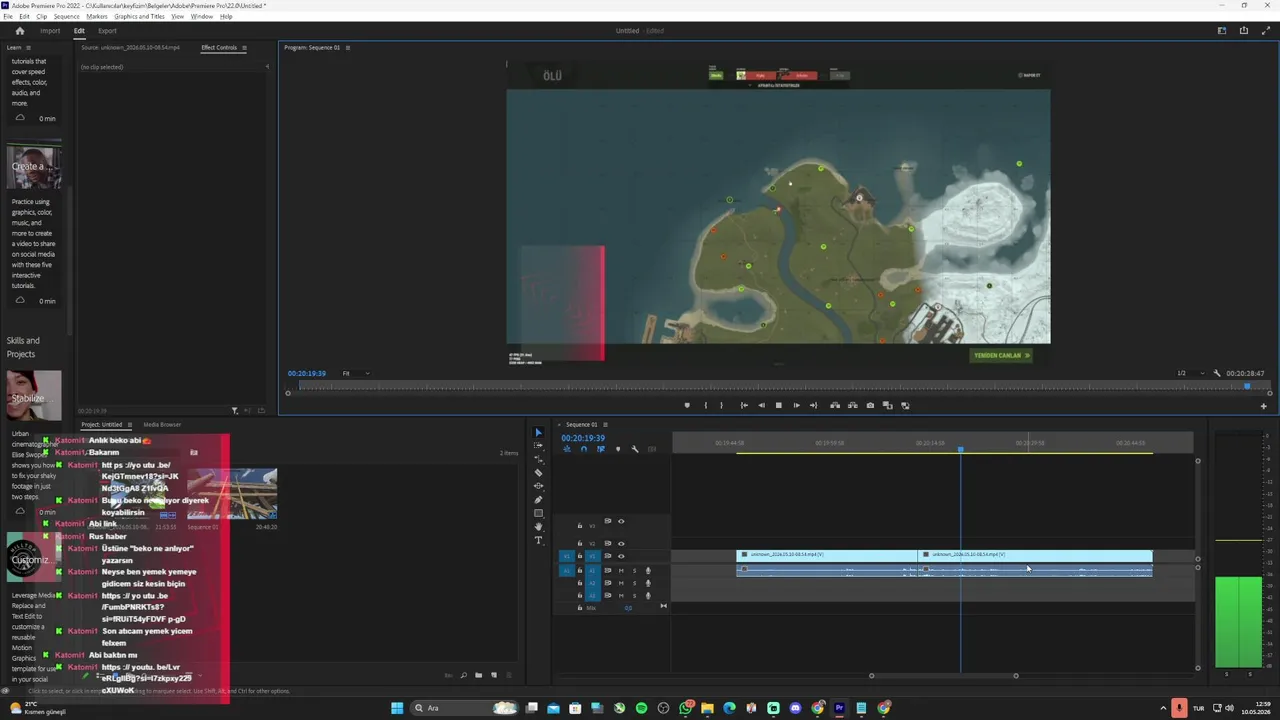The width and height of the screenshot is (1280, 720).
Task: Mute audio track A1
Action: coord(621,571)
